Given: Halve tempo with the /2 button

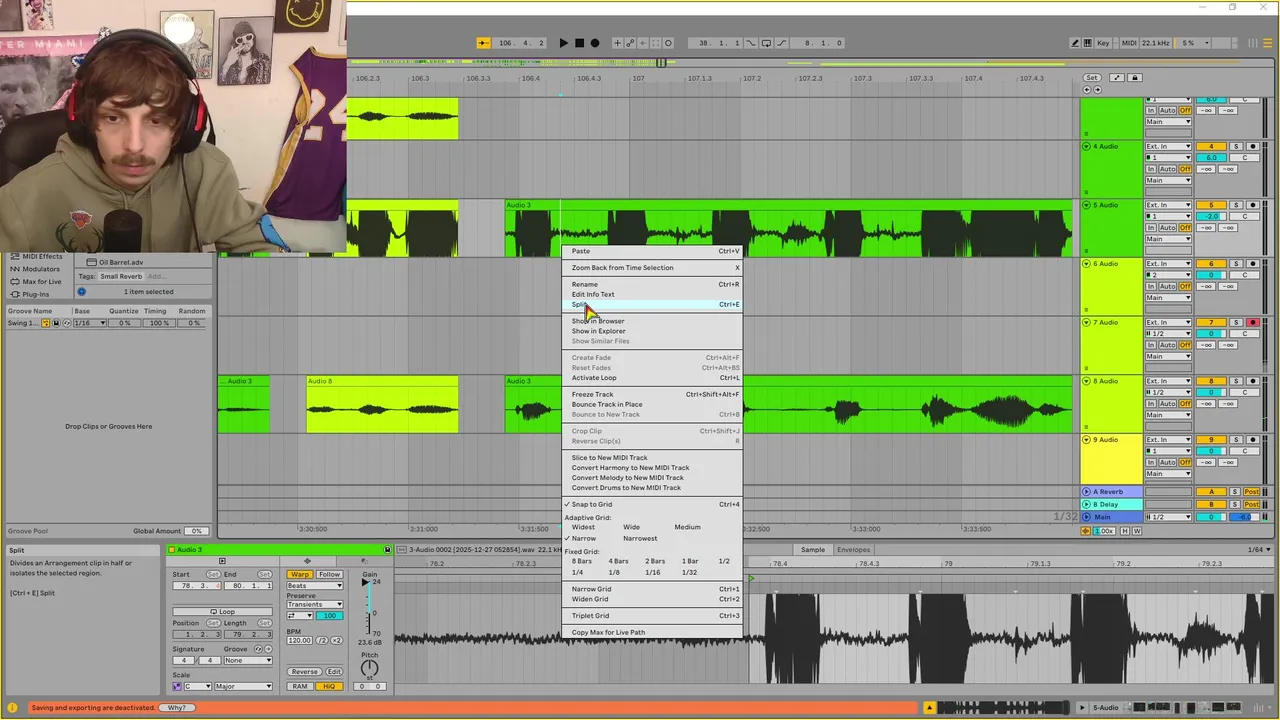Looking at the screenshot, I should 323,640.
